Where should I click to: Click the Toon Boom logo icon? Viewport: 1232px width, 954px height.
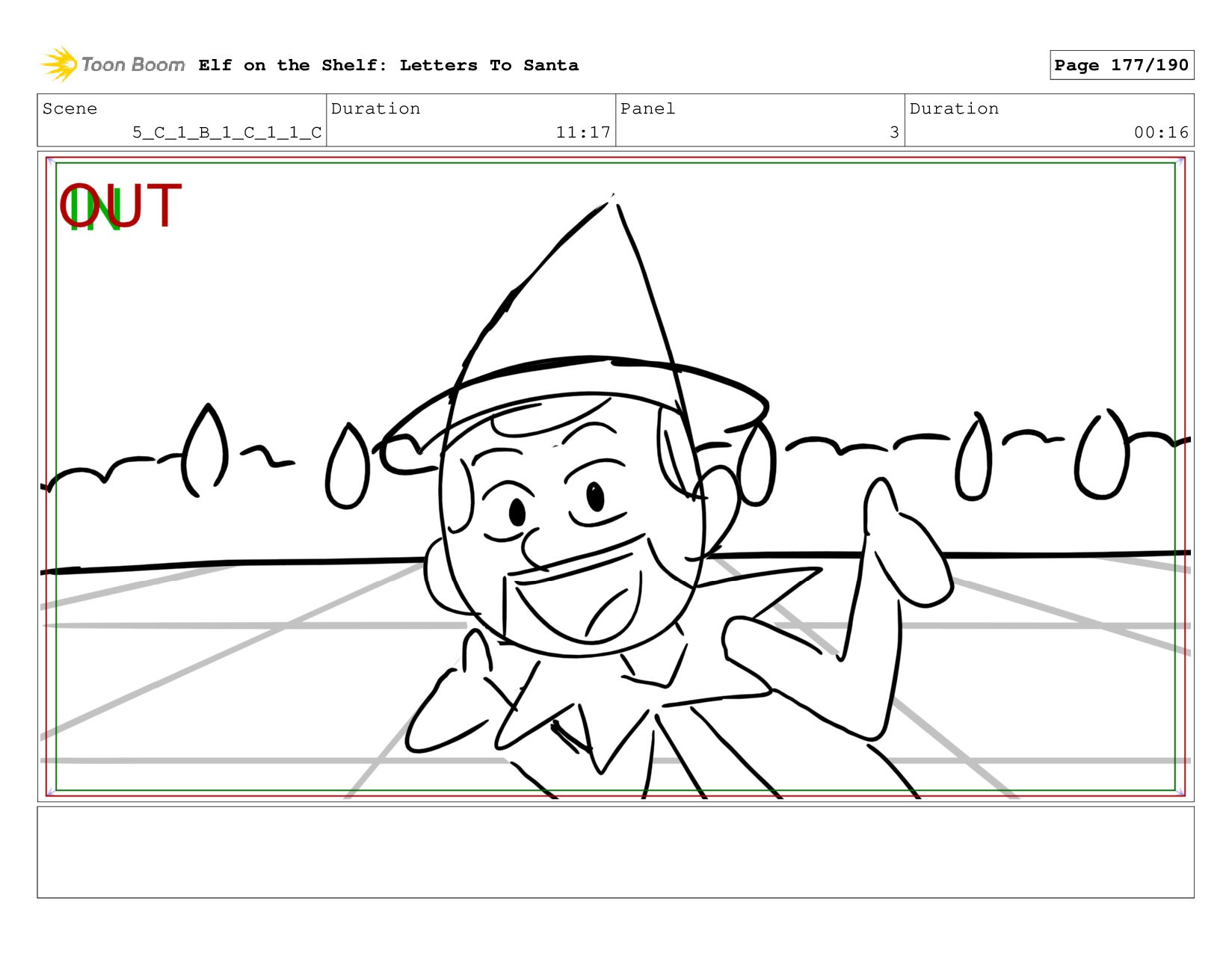pyautogui.click(x=59, y=64)
